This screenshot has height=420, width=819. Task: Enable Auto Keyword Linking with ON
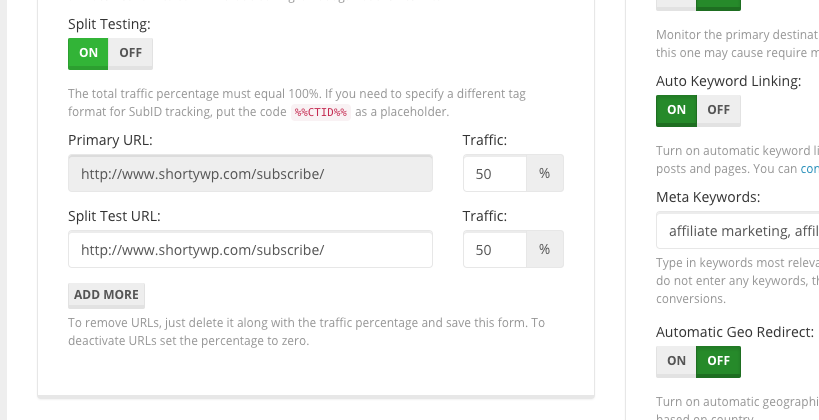point(676,110)
